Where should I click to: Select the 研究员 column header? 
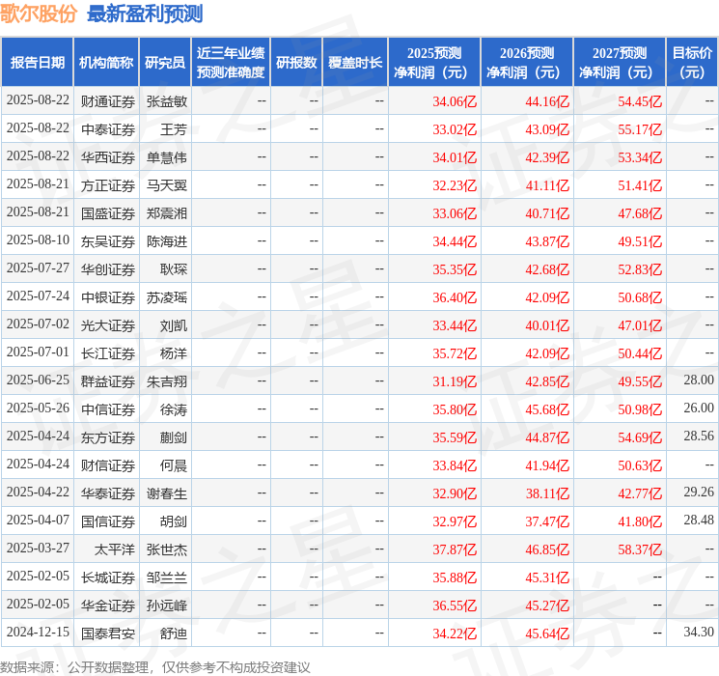(x=165, y=62)
